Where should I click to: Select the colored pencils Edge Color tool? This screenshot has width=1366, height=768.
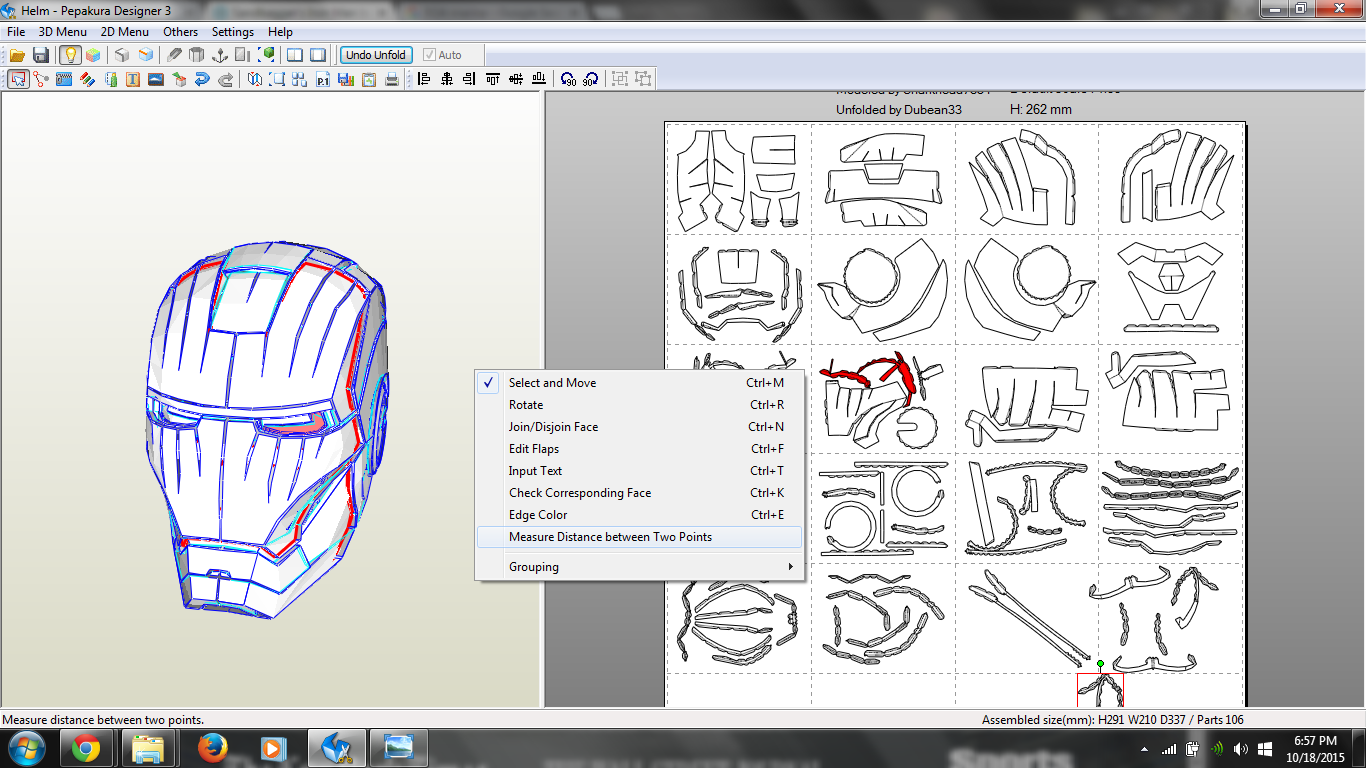(87, 79)
